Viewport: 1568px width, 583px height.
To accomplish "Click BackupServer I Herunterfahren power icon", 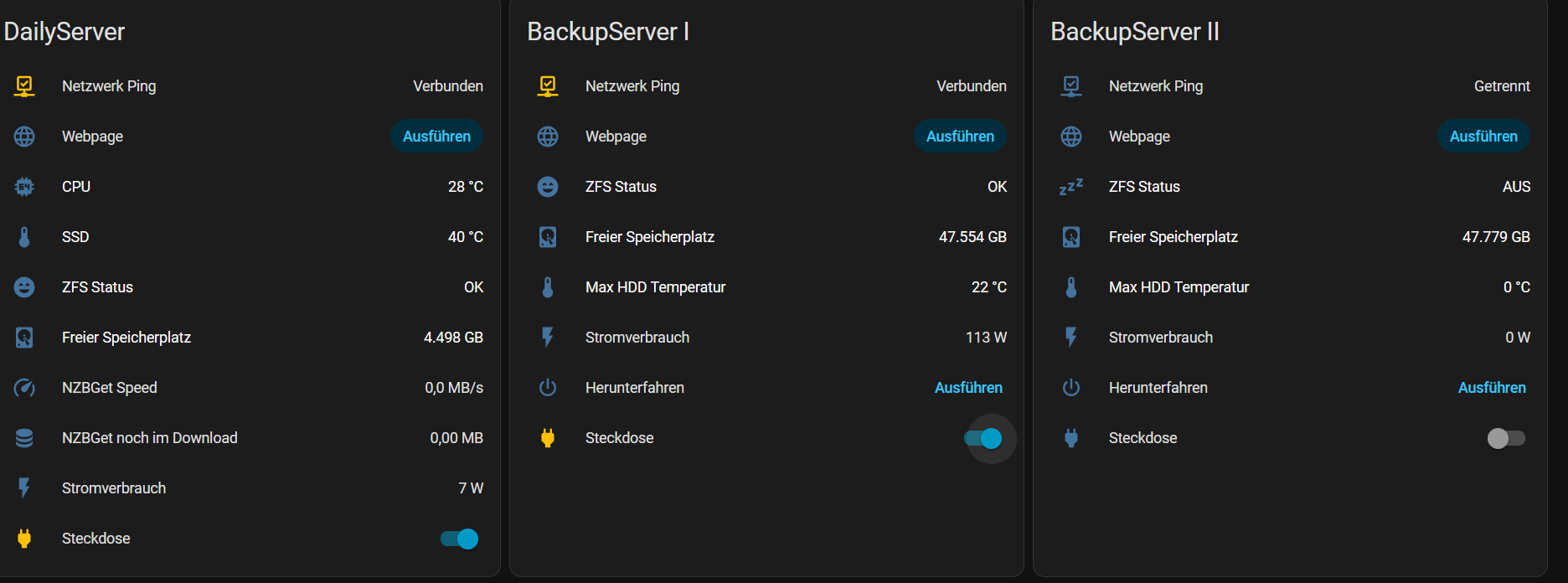I will (x=548, y=388).
